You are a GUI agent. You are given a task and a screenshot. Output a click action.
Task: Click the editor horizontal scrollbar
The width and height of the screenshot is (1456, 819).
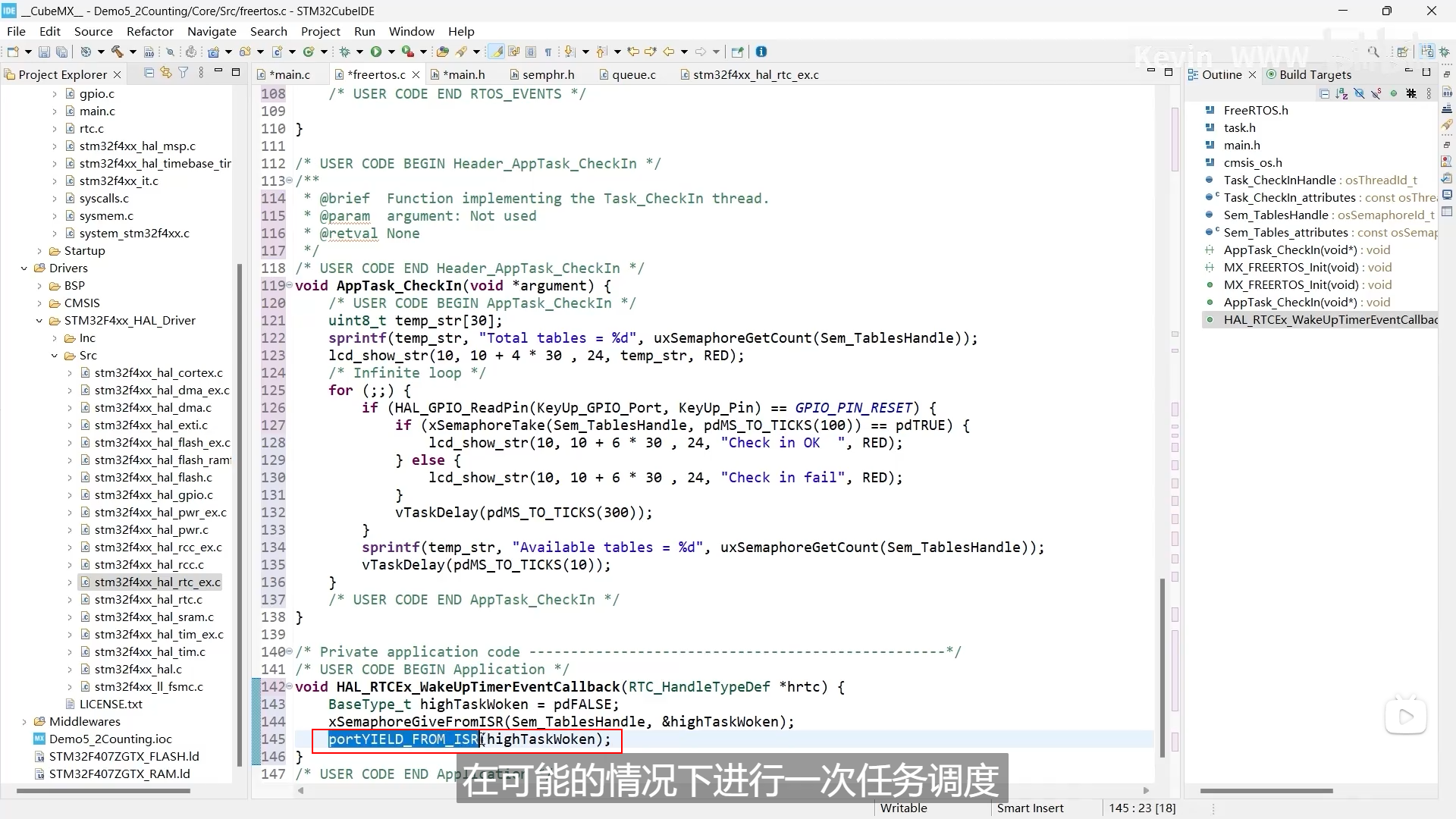pos(723,791)
